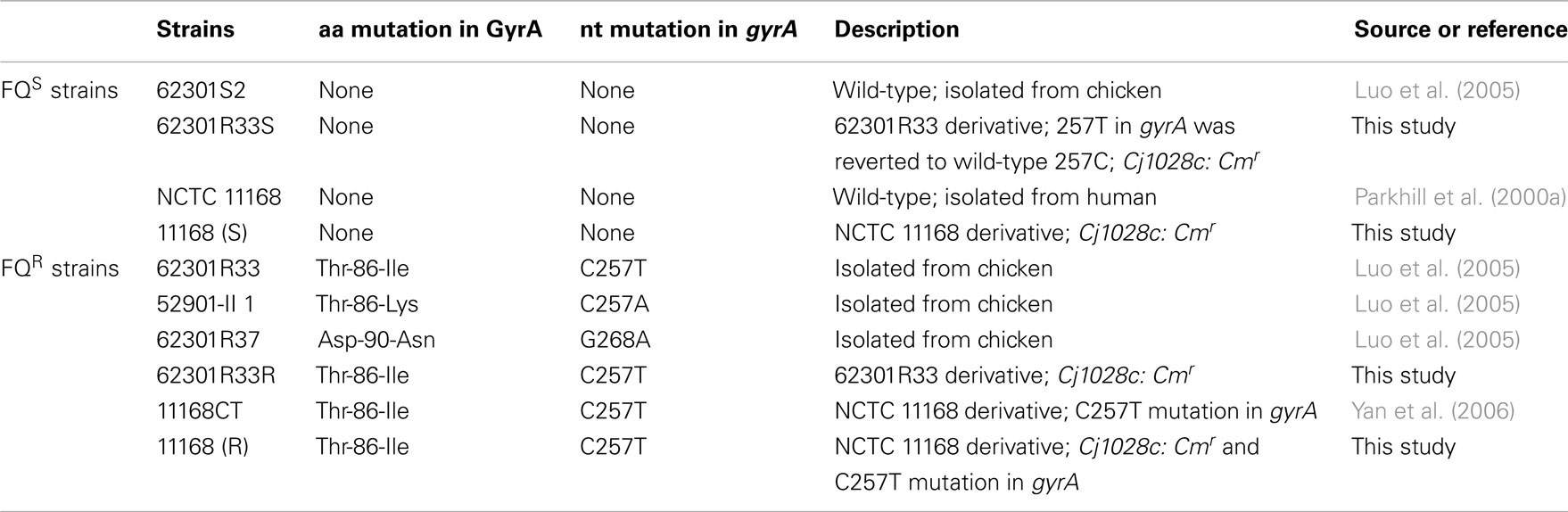Open the Luo et al. (2005) reference for 62301S2
Image resolution: width=1568 pixels, height=512 pixels.
[1436, 90]
